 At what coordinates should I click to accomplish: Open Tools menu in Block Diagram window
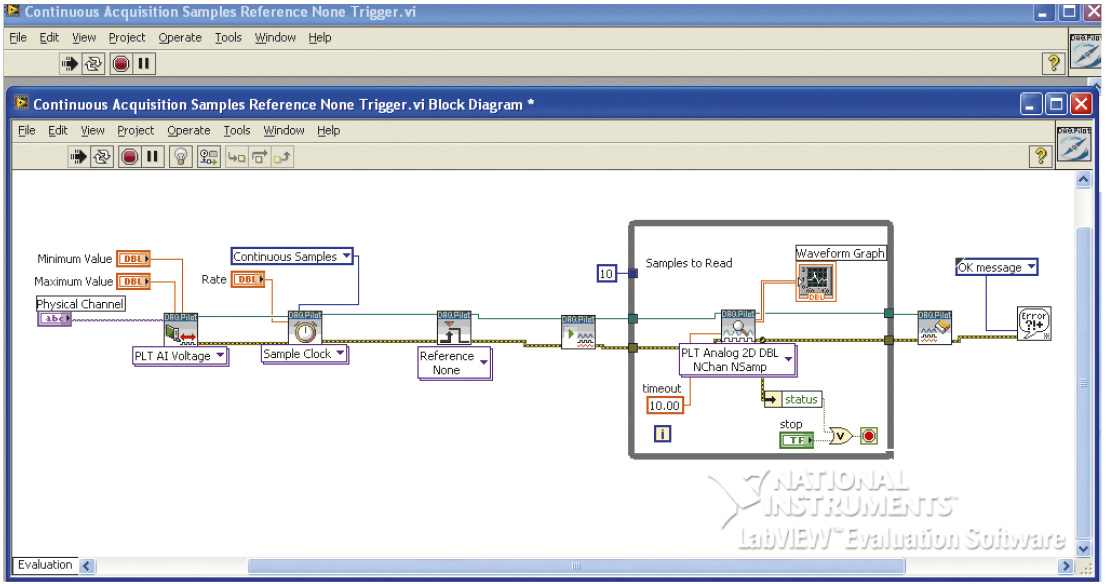click(237, 130)
